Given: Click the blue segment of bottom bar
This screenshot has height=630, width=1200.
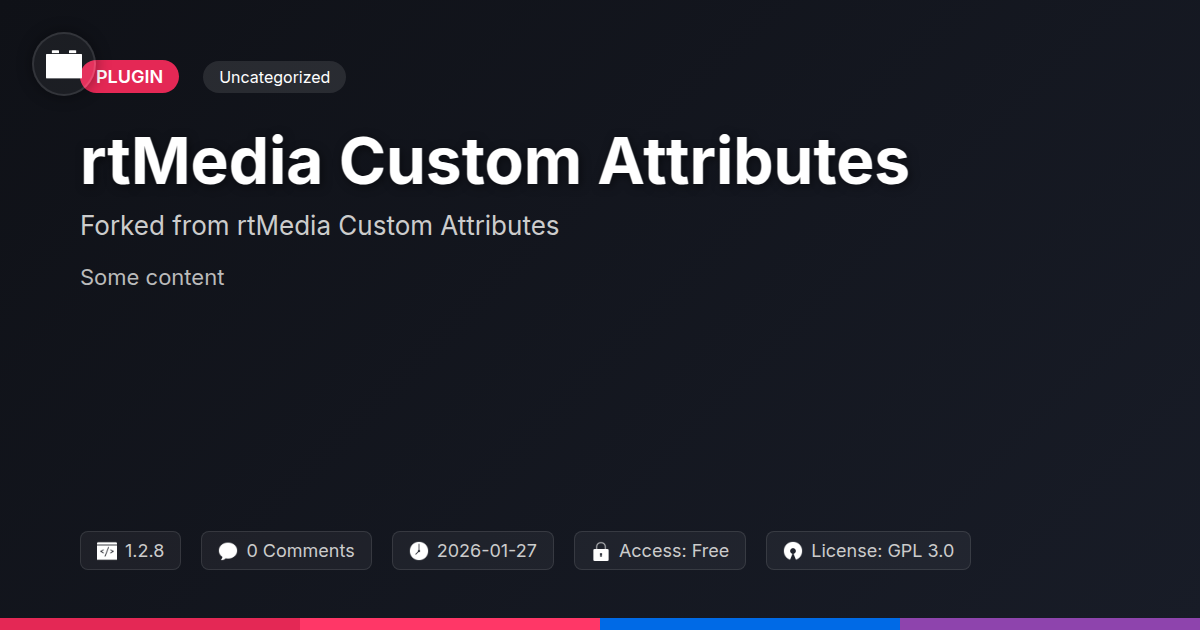Looking at the screenshot, I should [750, 623].
